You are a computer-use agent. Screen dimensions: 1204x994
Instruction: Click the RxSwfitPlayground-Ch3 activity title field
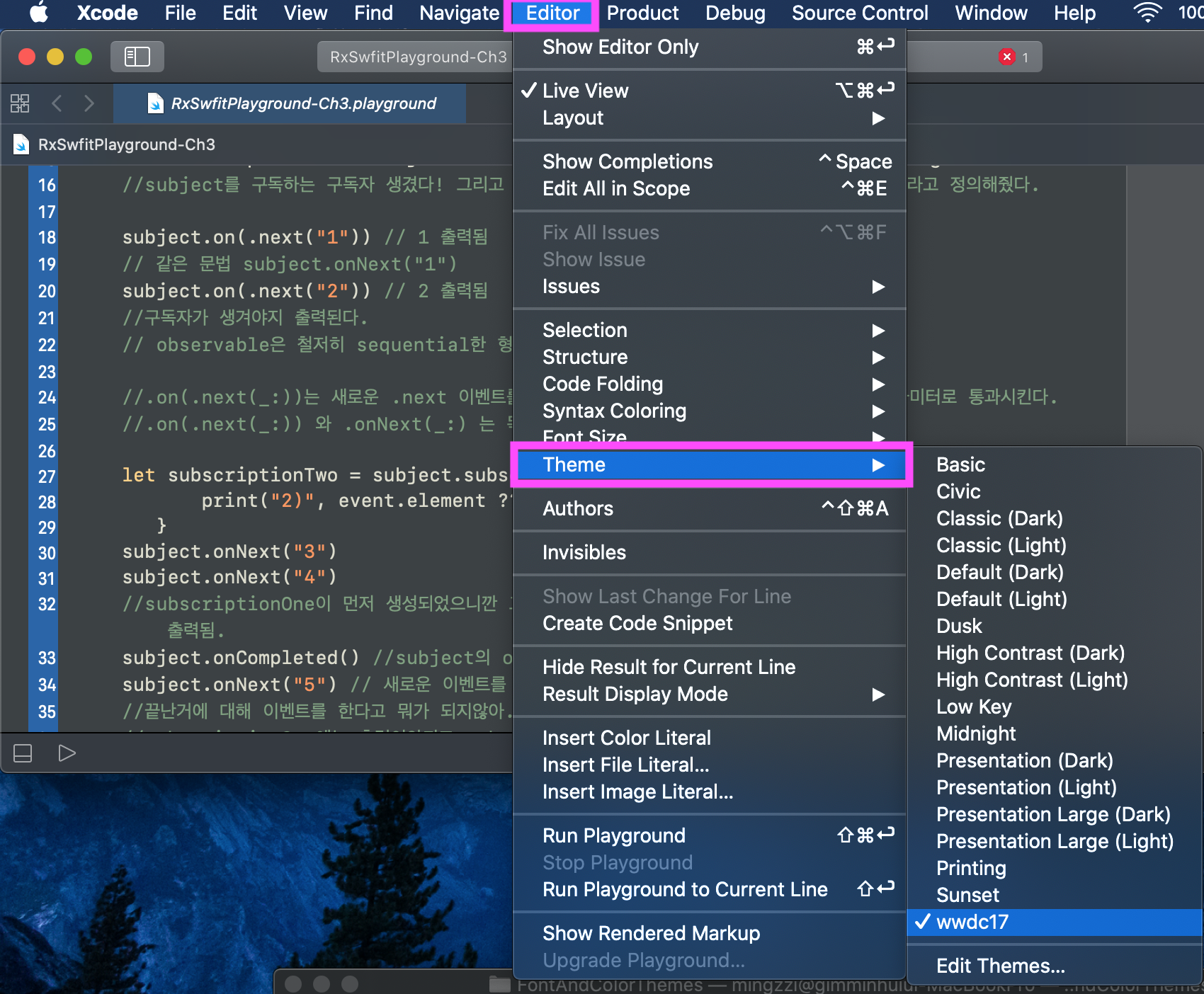point(418,57)
